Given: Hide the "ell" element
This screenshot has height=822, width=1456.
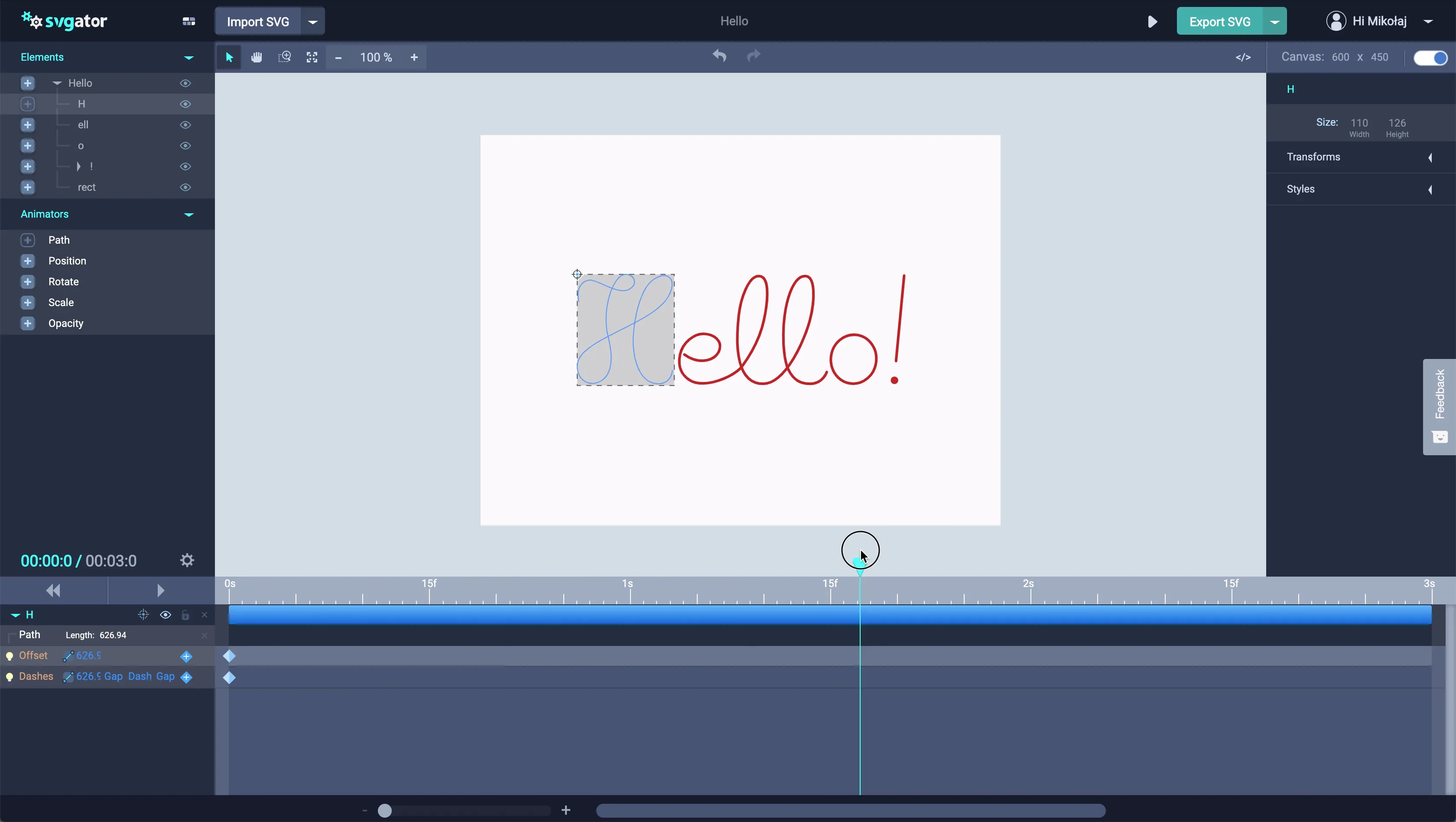Looking at the screenshot, I should (x=185, y=125).
